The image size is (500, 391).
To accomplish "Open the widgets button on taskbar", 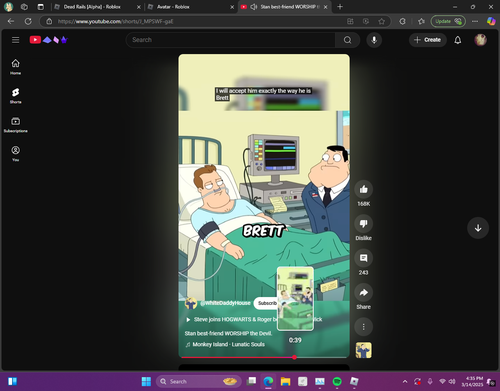I will click(12, 381).
